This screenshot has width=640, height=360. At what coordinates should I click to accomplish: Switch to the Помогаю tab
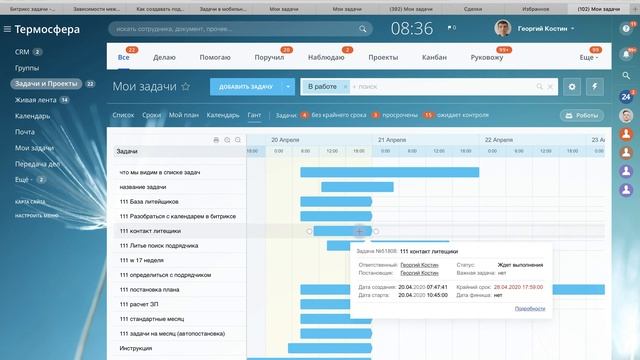click(215, 58)
